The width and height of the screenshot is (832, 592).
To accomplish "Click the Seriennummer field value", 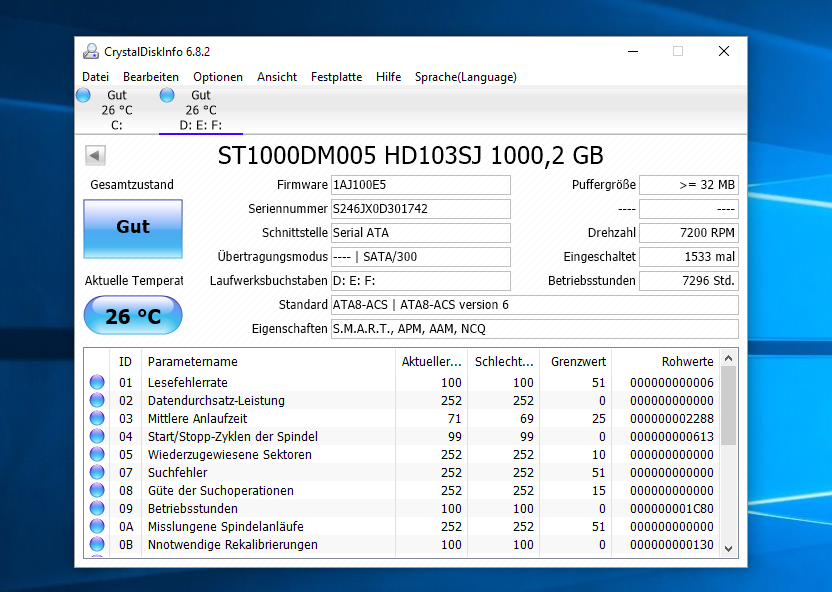I will (x=421, y=209).
